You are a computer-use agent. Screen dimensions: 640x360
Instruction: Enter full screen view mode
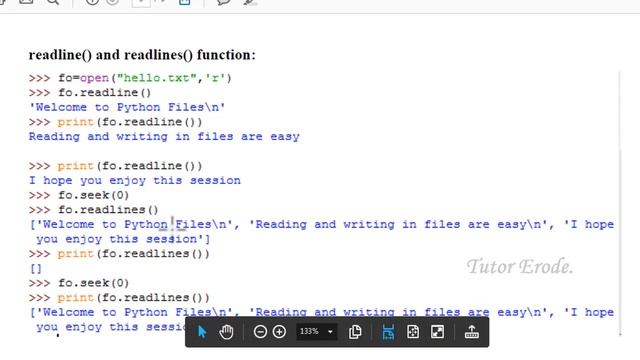pyautogui.click(x=438, y=332)
